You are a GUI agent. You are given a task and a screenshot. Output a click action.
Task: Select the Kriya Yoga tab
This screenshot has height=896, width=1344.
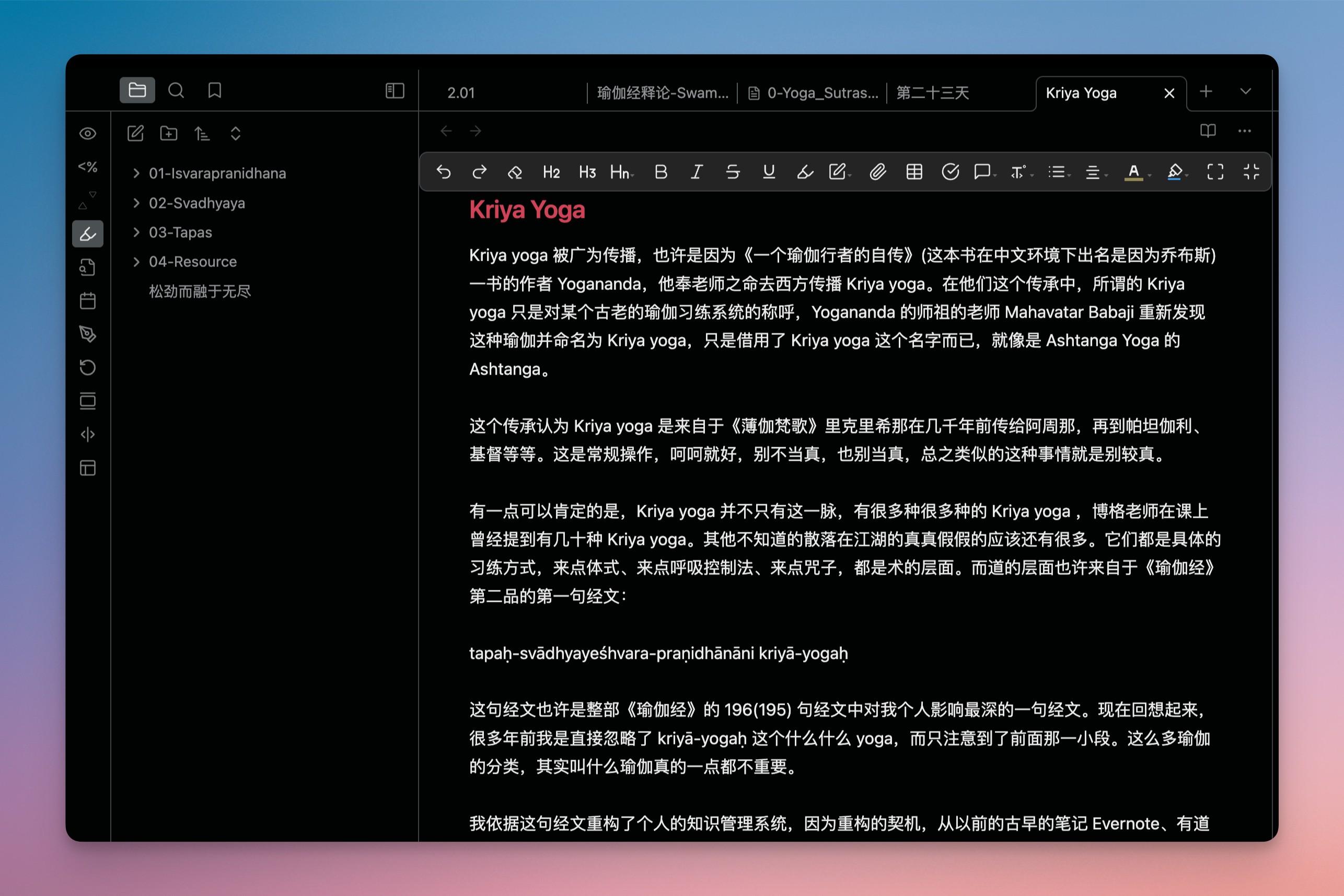(x=1081, y=92)
